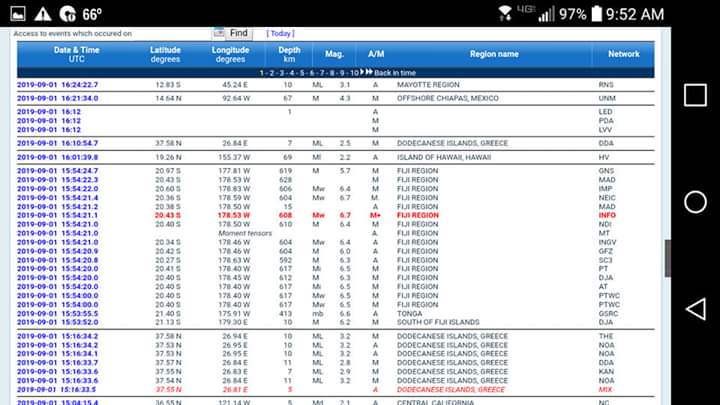This screenshot has width=720, height=405.
Task: Click the Mag. column header
Action: tap(334, 54)
